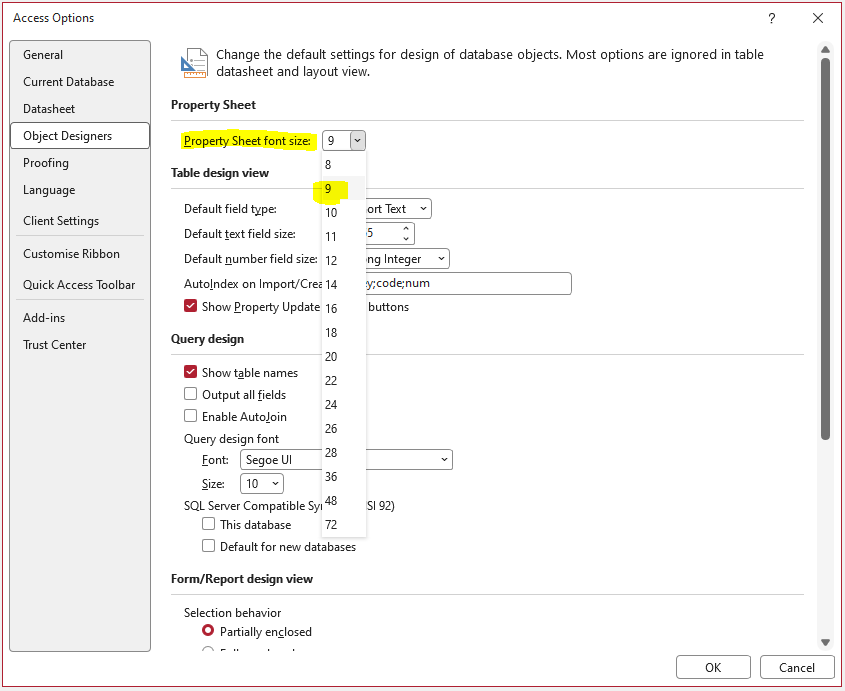Decrease Default text field size spinner
Screen dimensions: 845x691
(x=406, y=238)
